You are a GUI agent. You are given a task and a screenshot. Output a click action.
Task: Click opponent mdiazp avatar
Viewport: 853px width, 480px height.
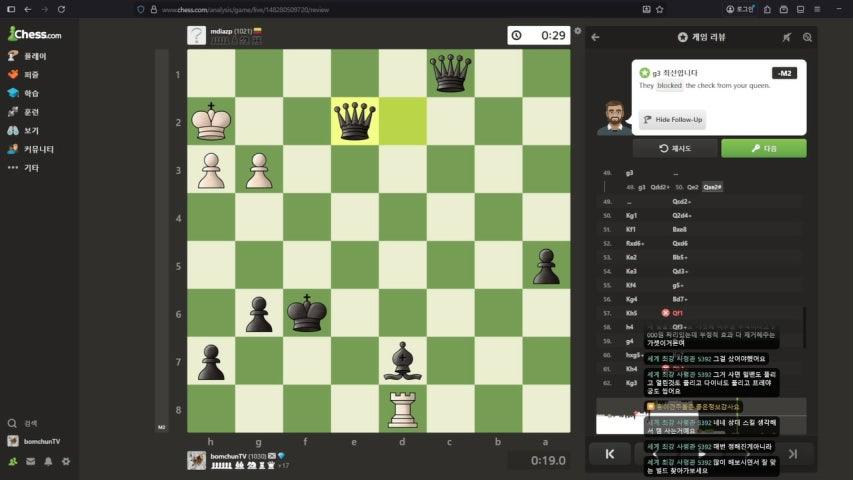[196, 35]
